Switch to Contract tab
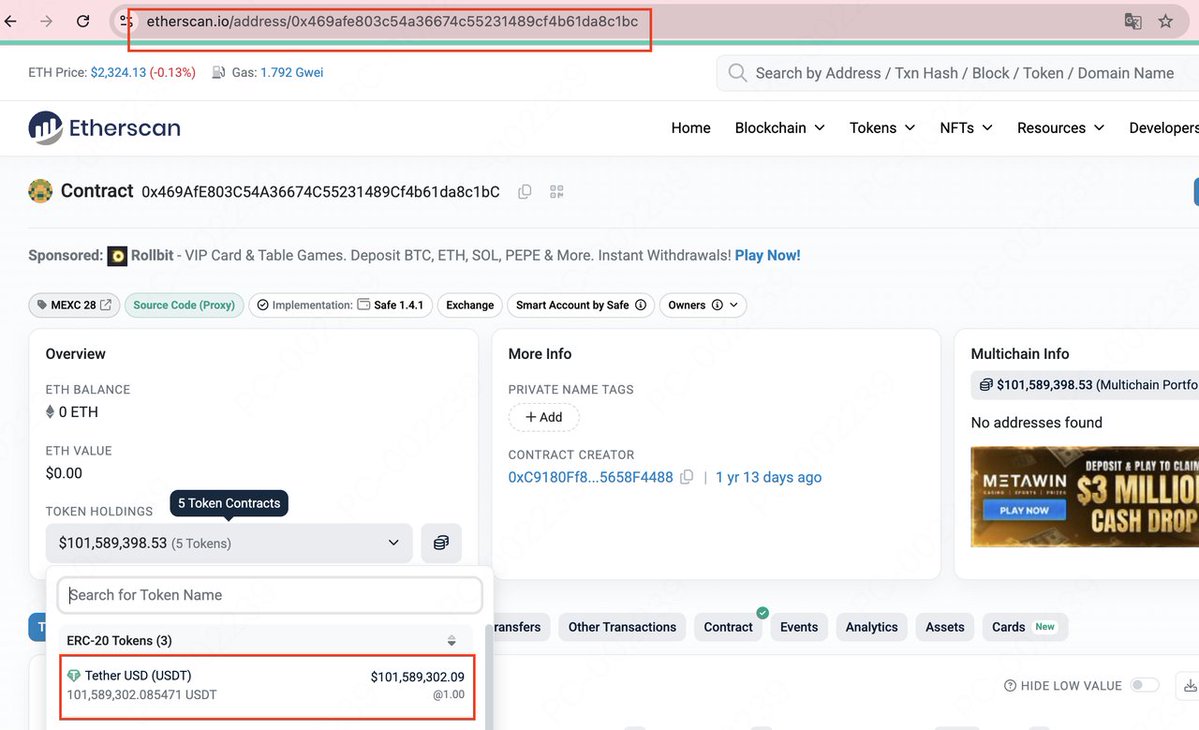1199x730 pixels. pos(728,627)
